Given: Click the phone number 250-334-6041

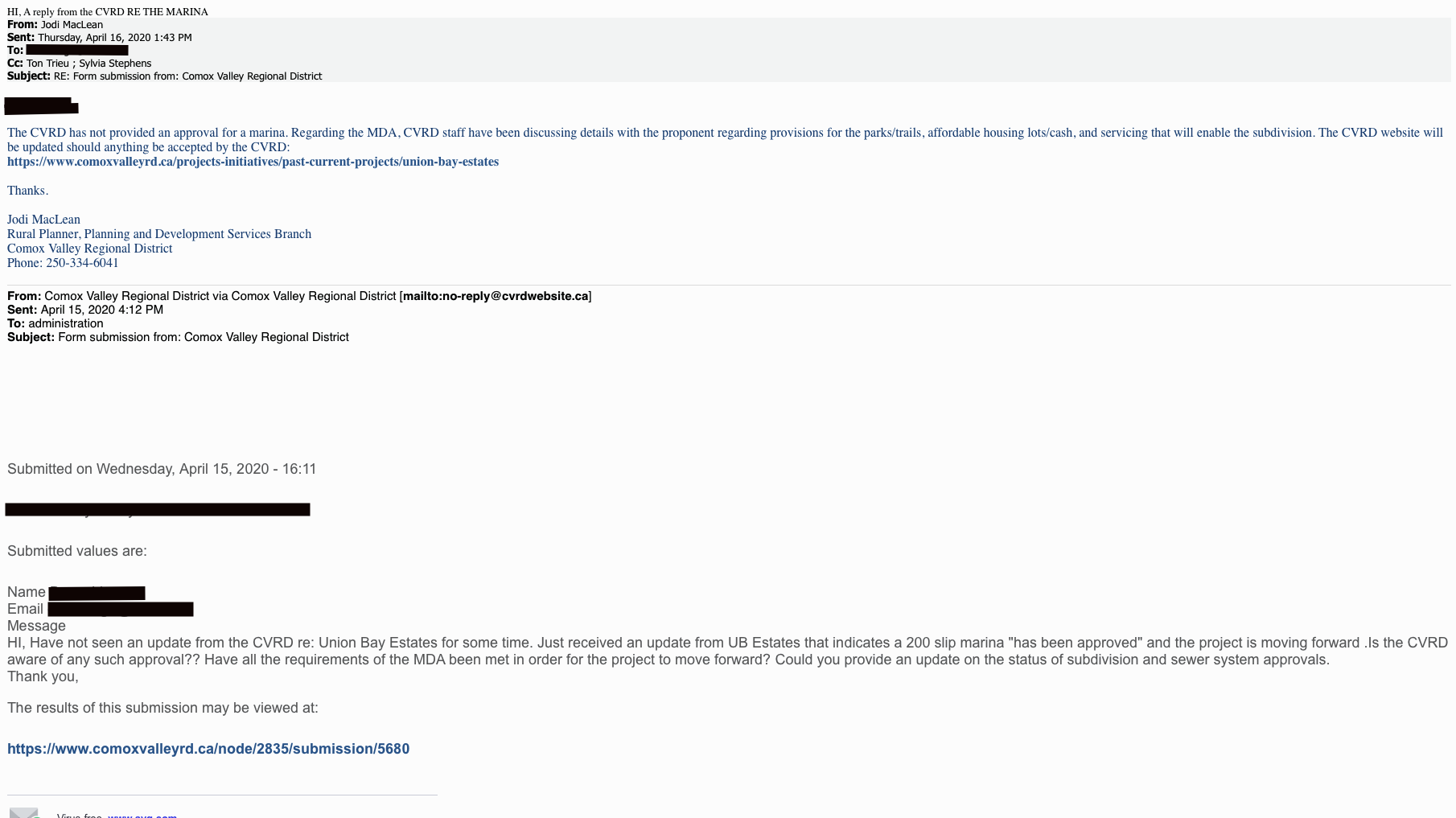Looking at the screenshot, I should (x=82, y=263).
